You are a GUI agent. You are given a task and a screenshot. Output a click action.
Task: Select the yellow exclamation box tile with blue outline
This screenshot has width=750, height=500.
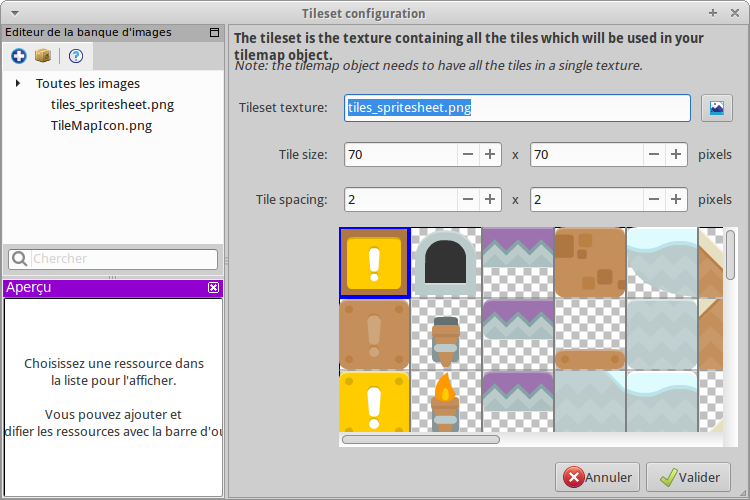[375, 263]
